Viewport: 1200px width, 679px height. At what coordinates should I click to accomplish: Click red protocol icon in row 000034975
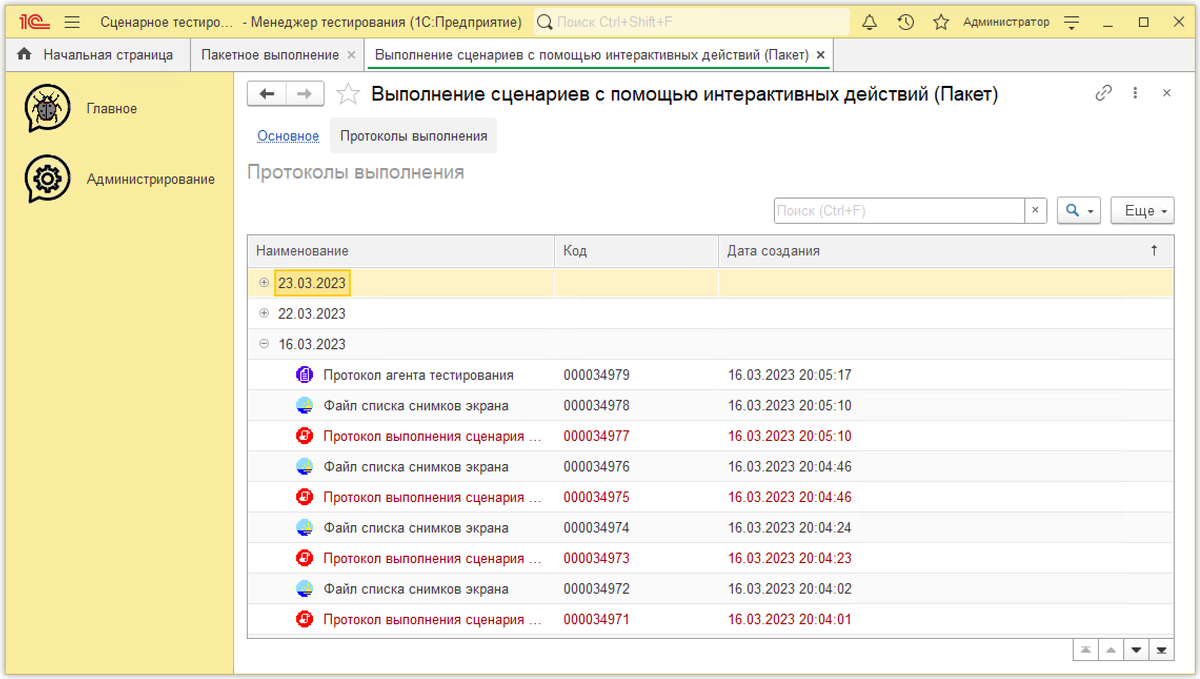click(x=305, y=497)
